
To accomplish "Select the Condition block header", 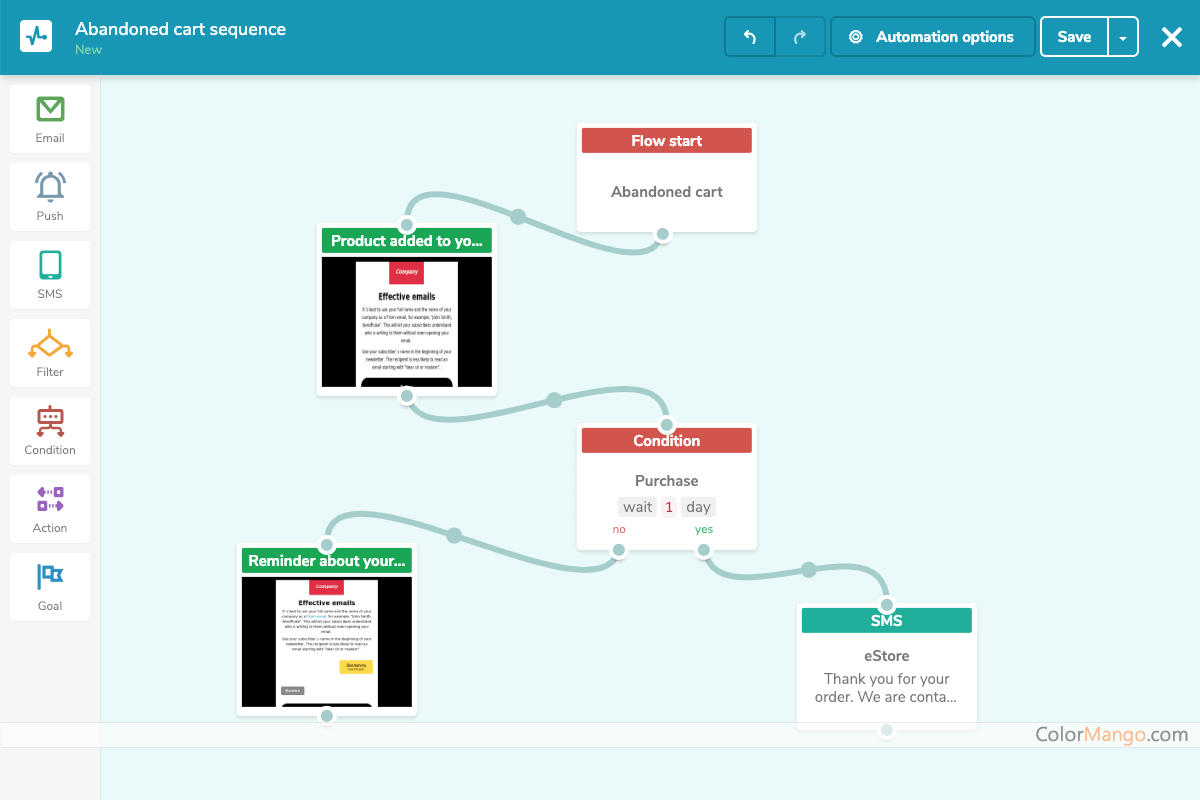I will pos(666,441).
